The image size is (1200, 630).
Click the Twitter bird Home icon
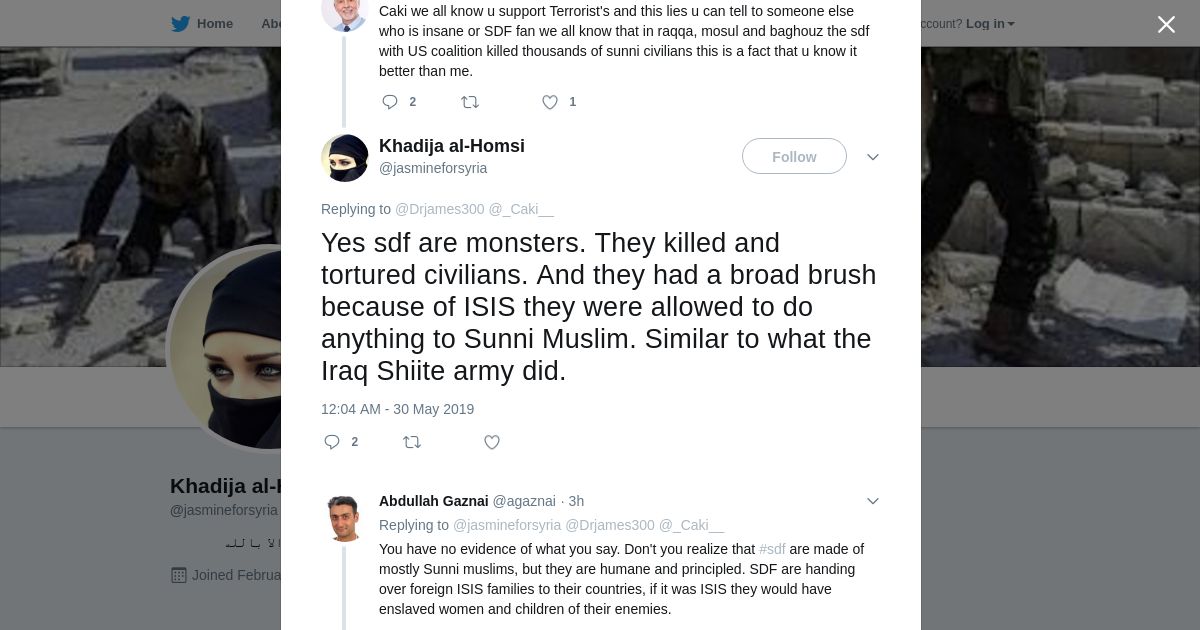coord(181,24)
